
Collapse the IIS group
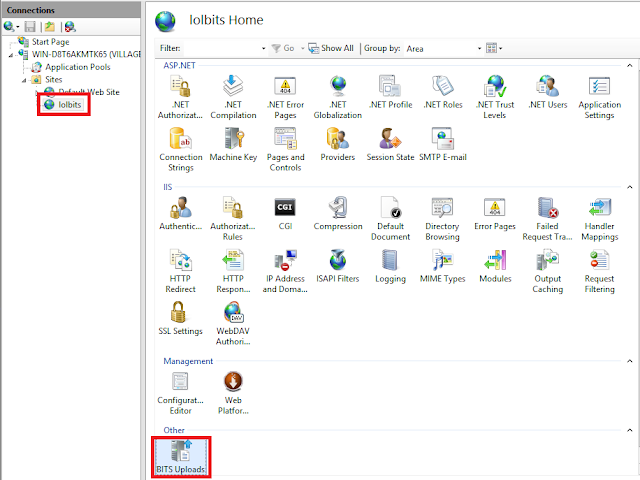pyautogui.click(x=629, y=187)
